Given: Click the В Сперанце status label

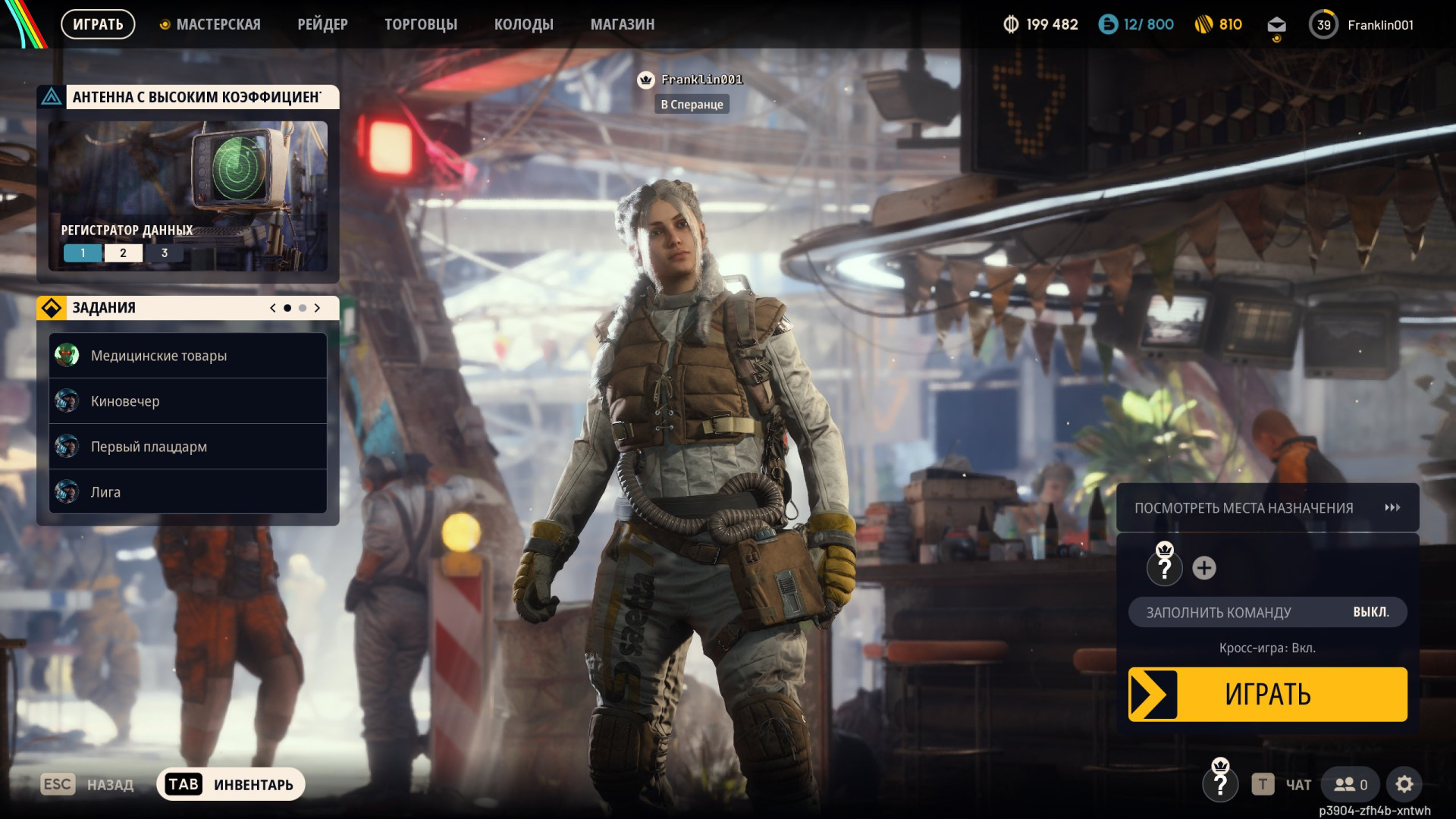Looking at the screenshot, I should [x=692, y=104].
